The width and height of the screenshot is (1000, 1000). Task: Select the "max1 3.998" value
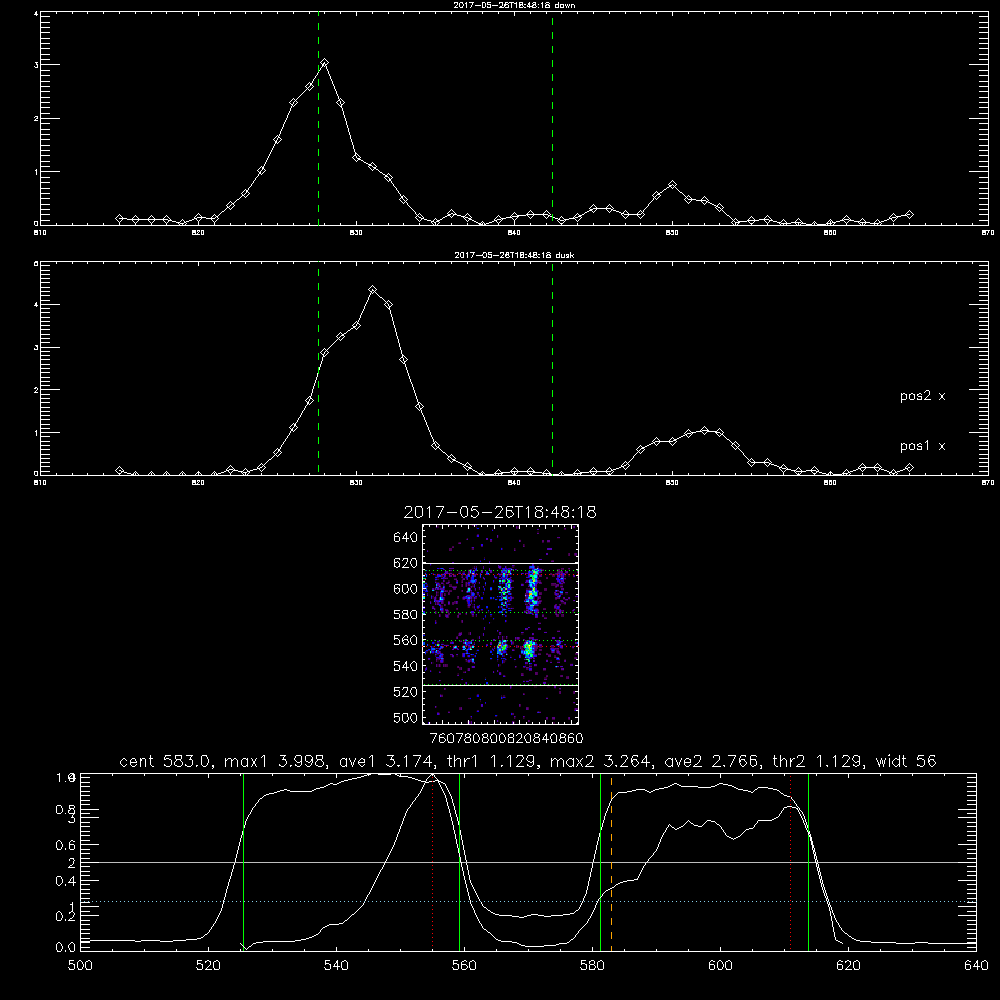(x=272, y=761)
